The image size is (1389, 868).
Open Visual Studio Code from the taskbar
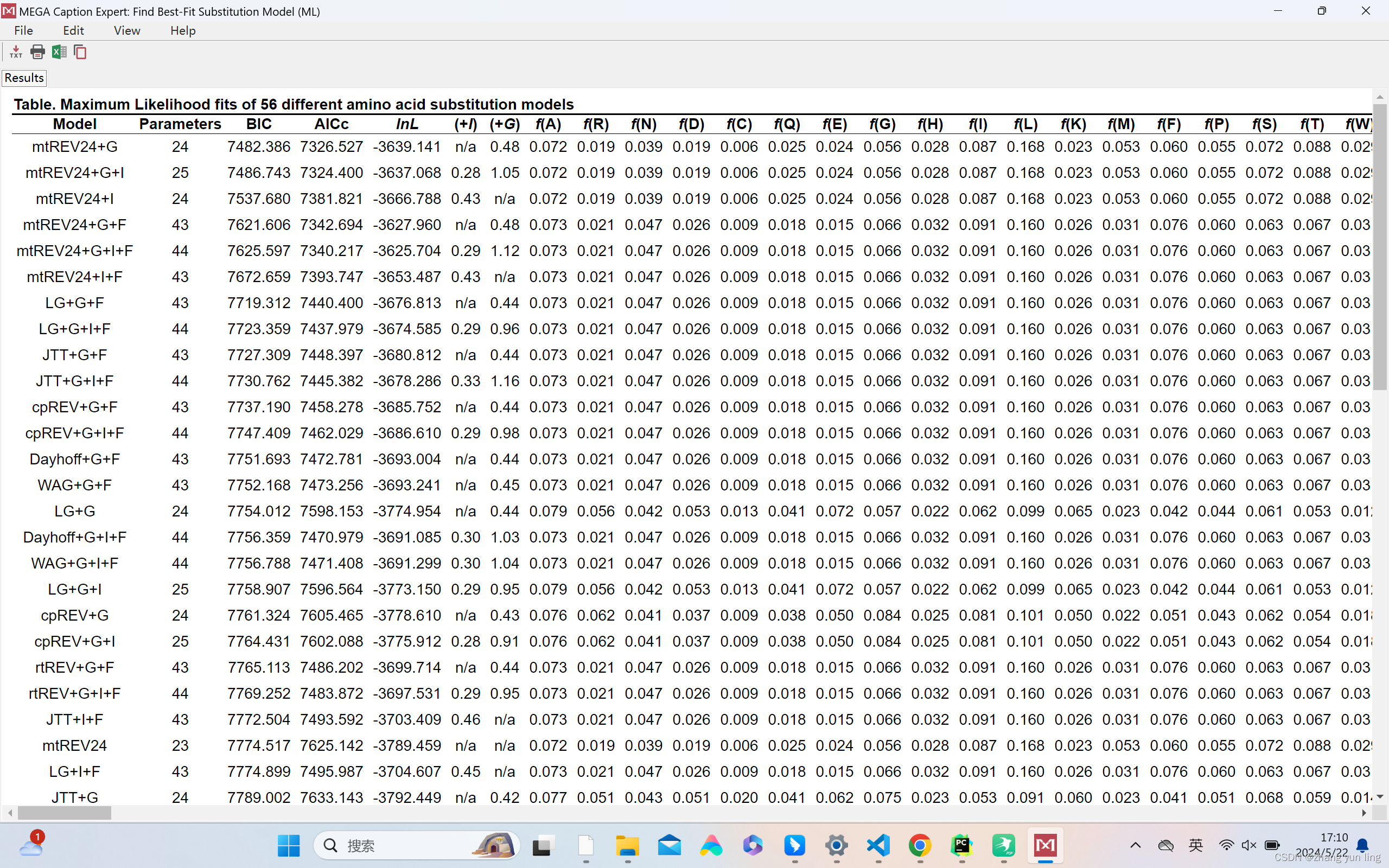pos(878,845)
